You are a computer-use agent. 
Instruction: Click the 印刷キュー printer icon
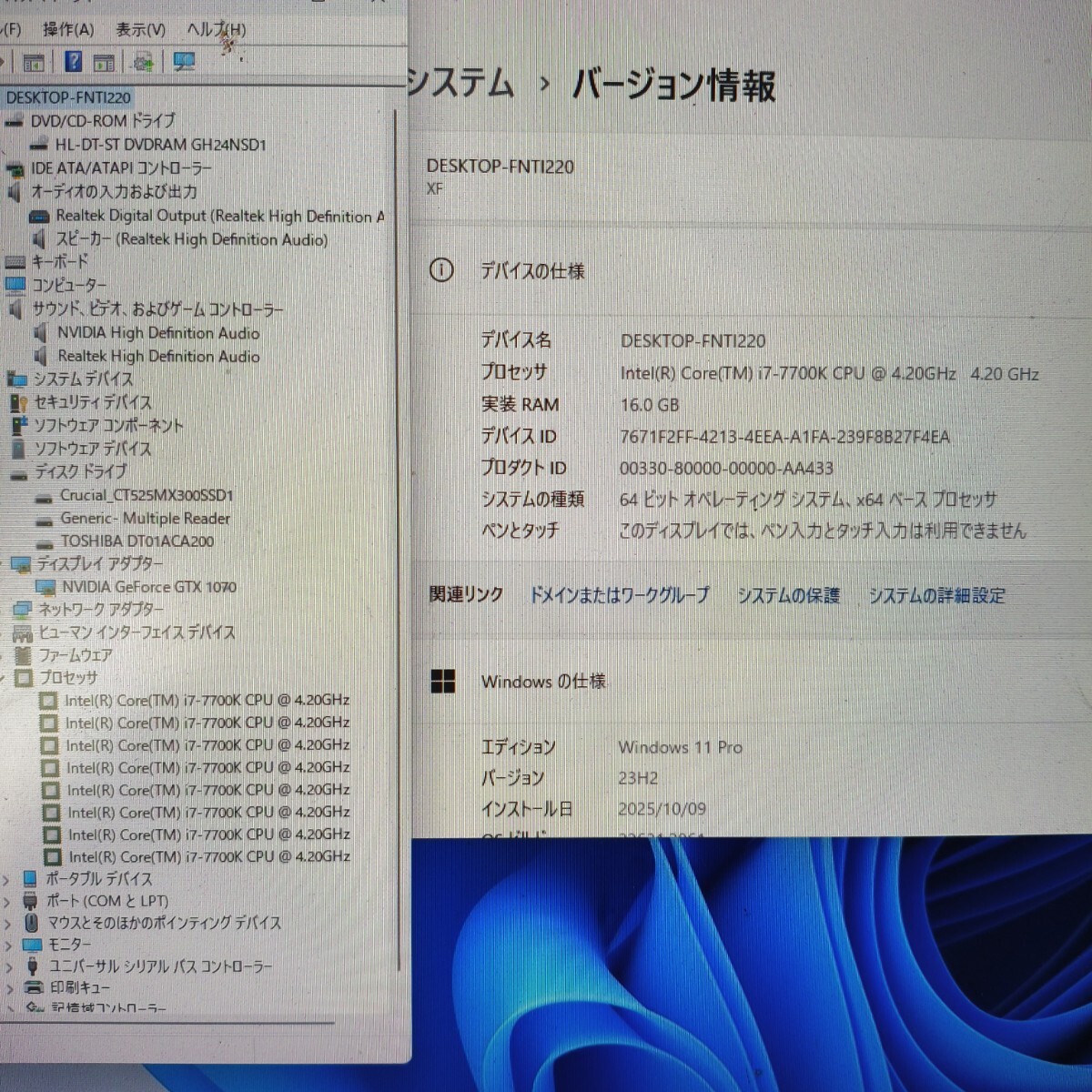pyautogui.click(x=34, y=987)
